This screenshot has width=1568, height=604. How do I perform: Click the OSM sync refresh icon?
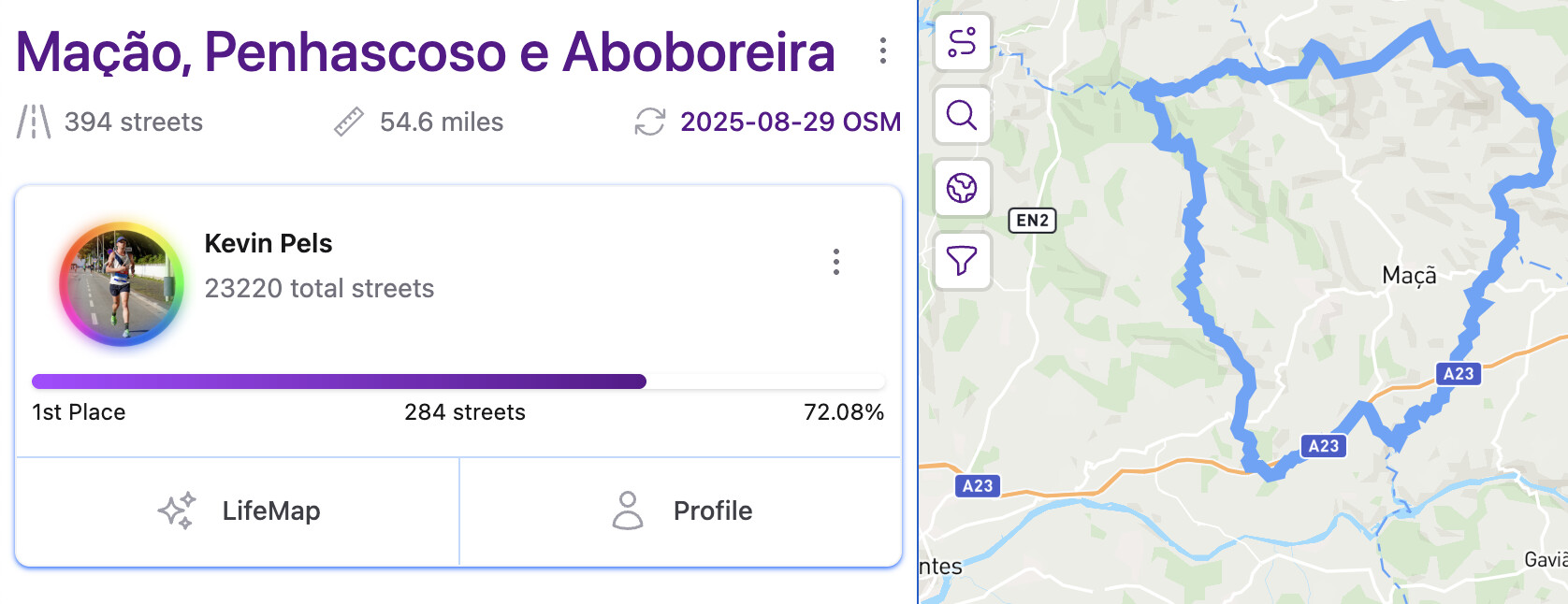point(650,122)
